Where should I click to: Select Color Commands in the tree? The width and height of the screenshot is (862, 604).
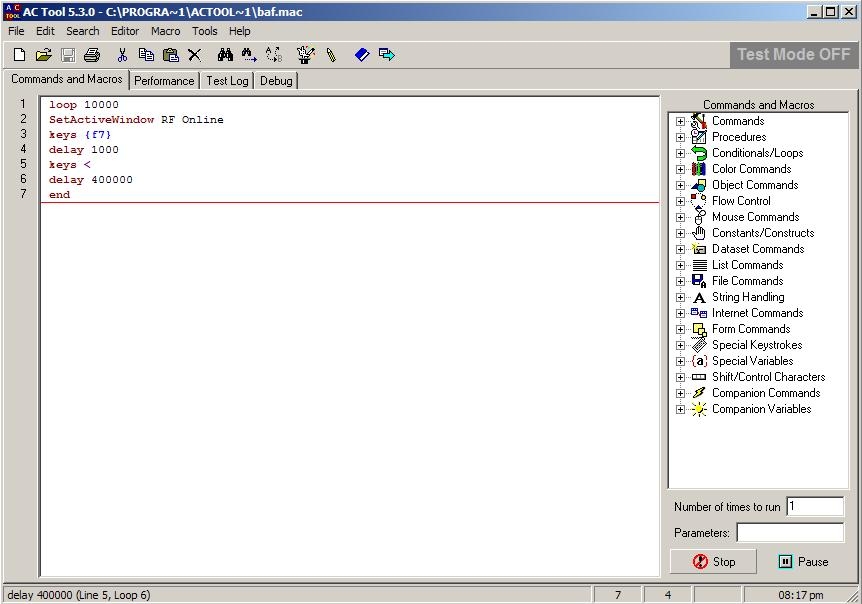click(x=751, y=169)
